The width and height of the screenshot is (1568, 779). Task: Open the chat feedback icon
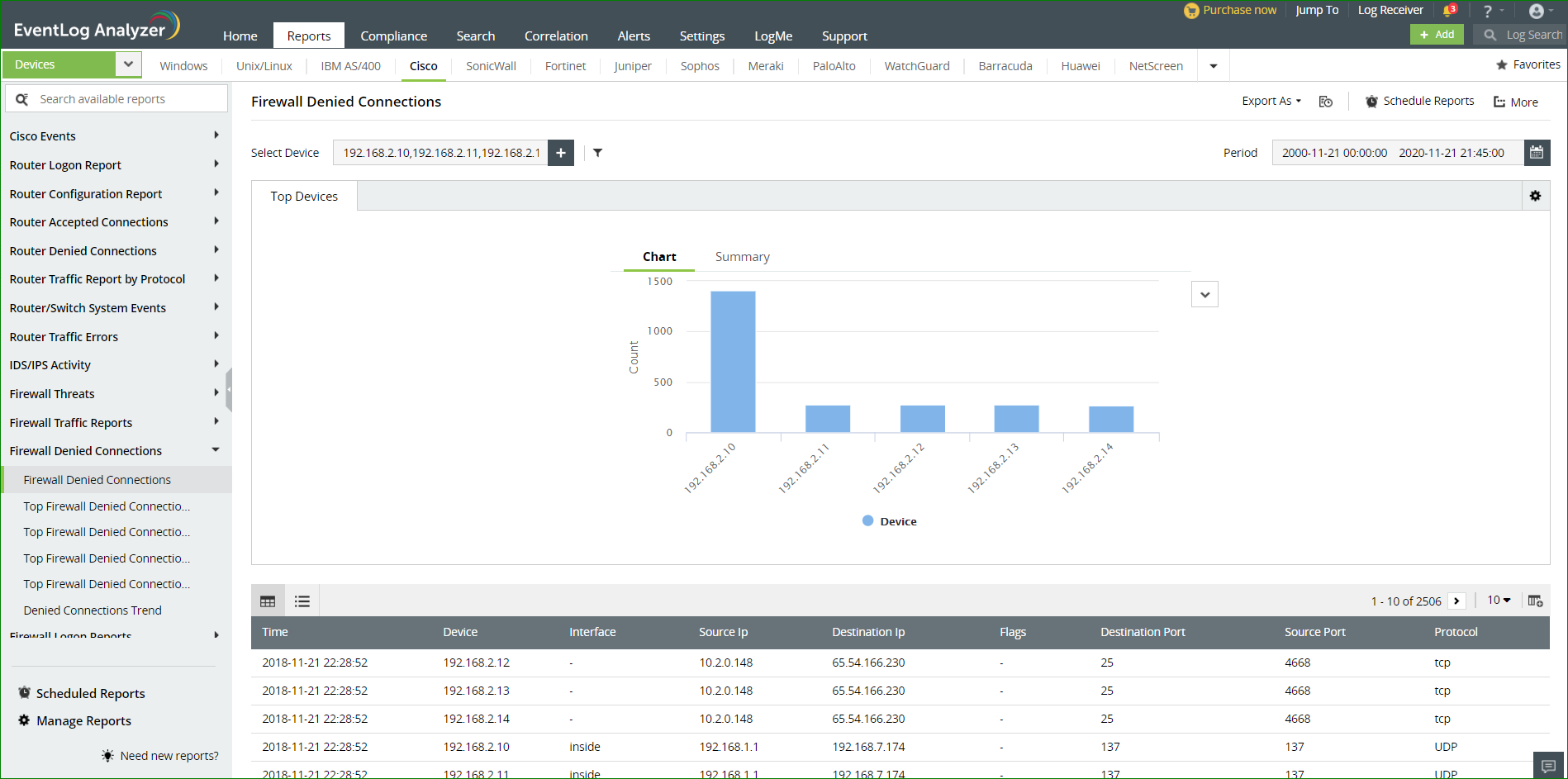pos(1549,766)
